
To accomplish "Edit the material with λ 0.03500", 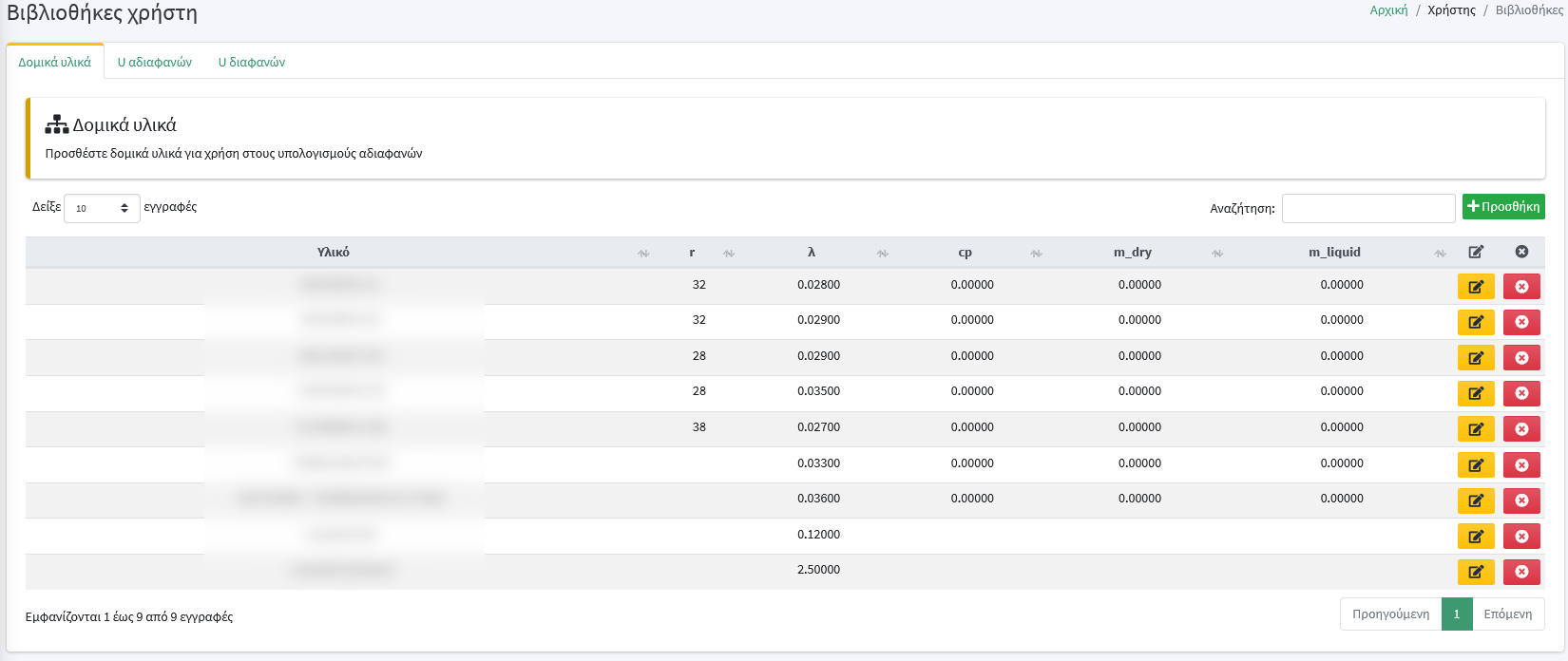I will 1475,393.
